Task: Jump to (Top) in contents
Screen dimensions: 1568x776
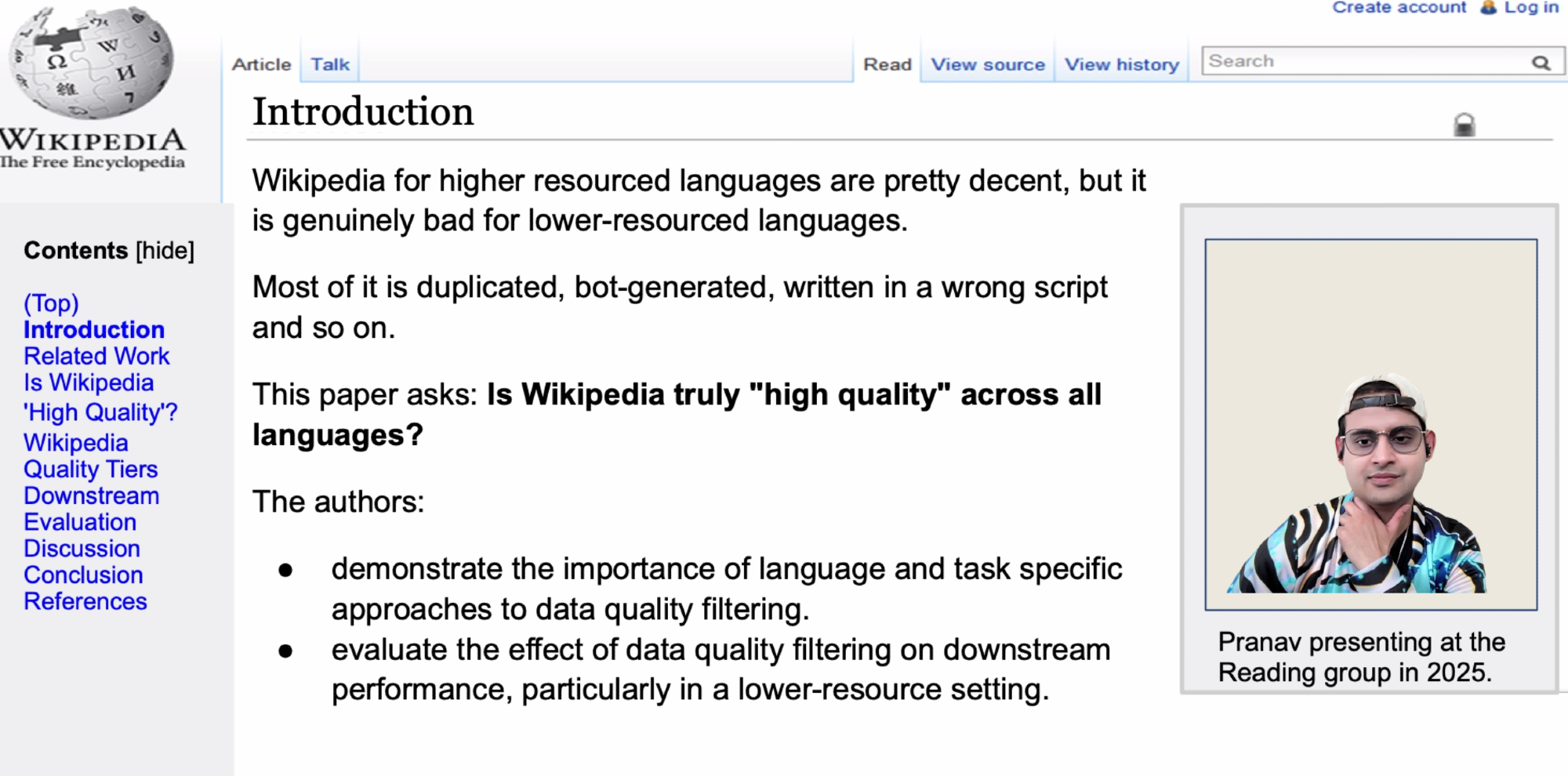Action: coord(51,303)
